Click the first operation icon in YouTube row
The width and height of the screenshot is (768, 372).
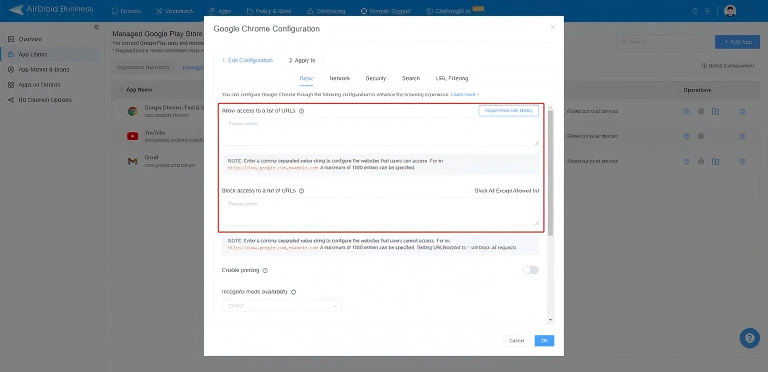(687, 136)
